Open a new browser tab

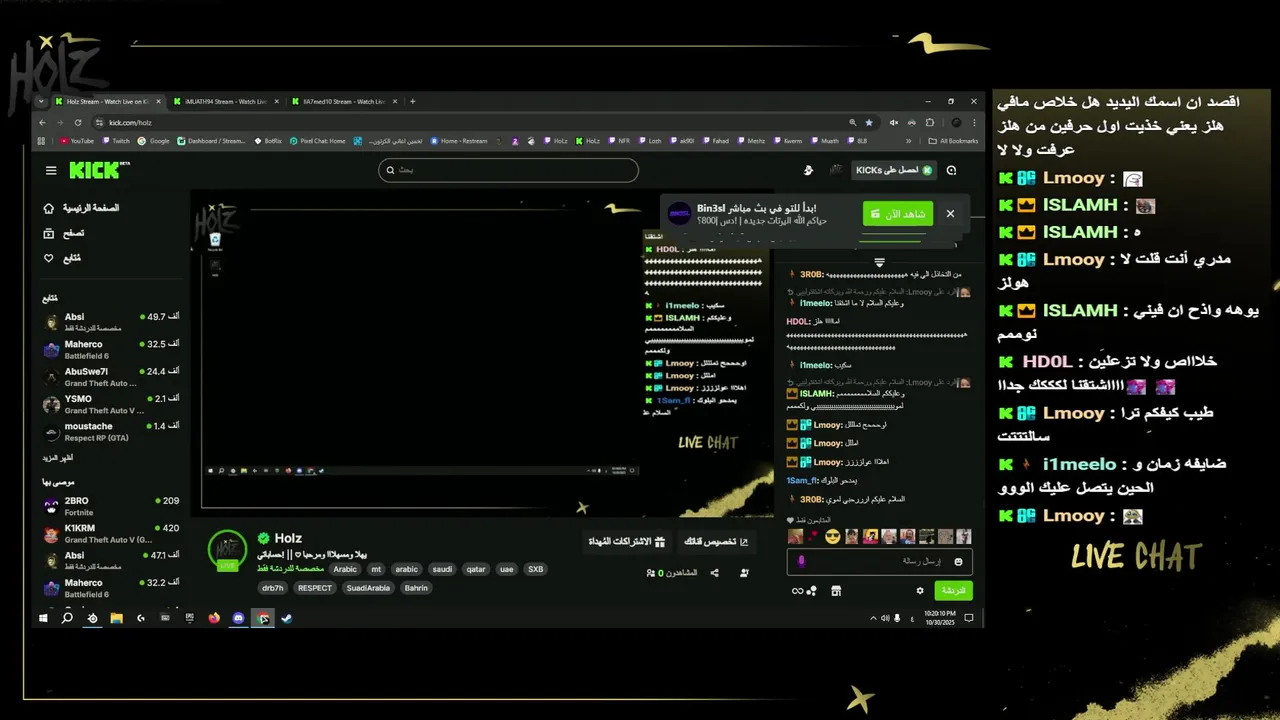click(412, 101)
